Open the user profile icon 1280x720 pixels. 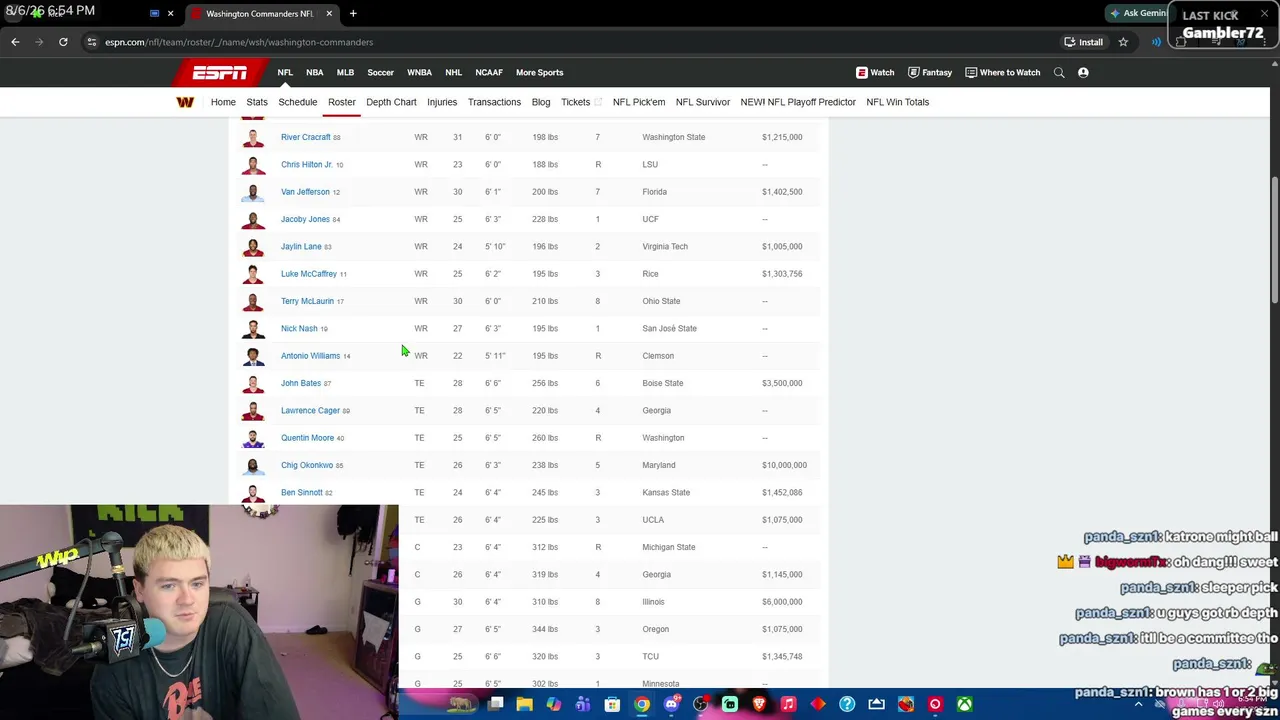pos(1083,72)
